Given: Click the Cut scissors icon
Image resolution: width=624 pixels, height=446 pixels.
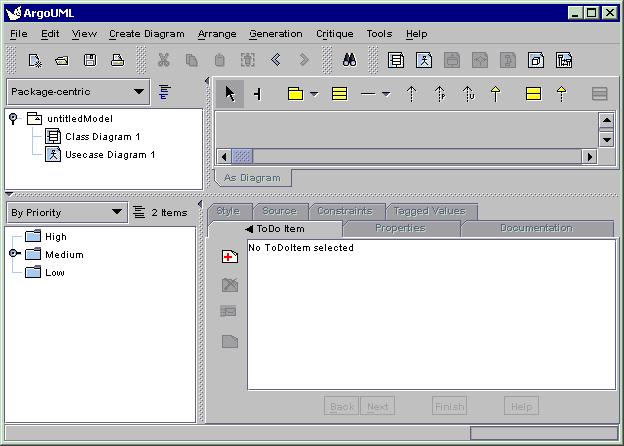Looking at the screenshot, I should point(164,60).
